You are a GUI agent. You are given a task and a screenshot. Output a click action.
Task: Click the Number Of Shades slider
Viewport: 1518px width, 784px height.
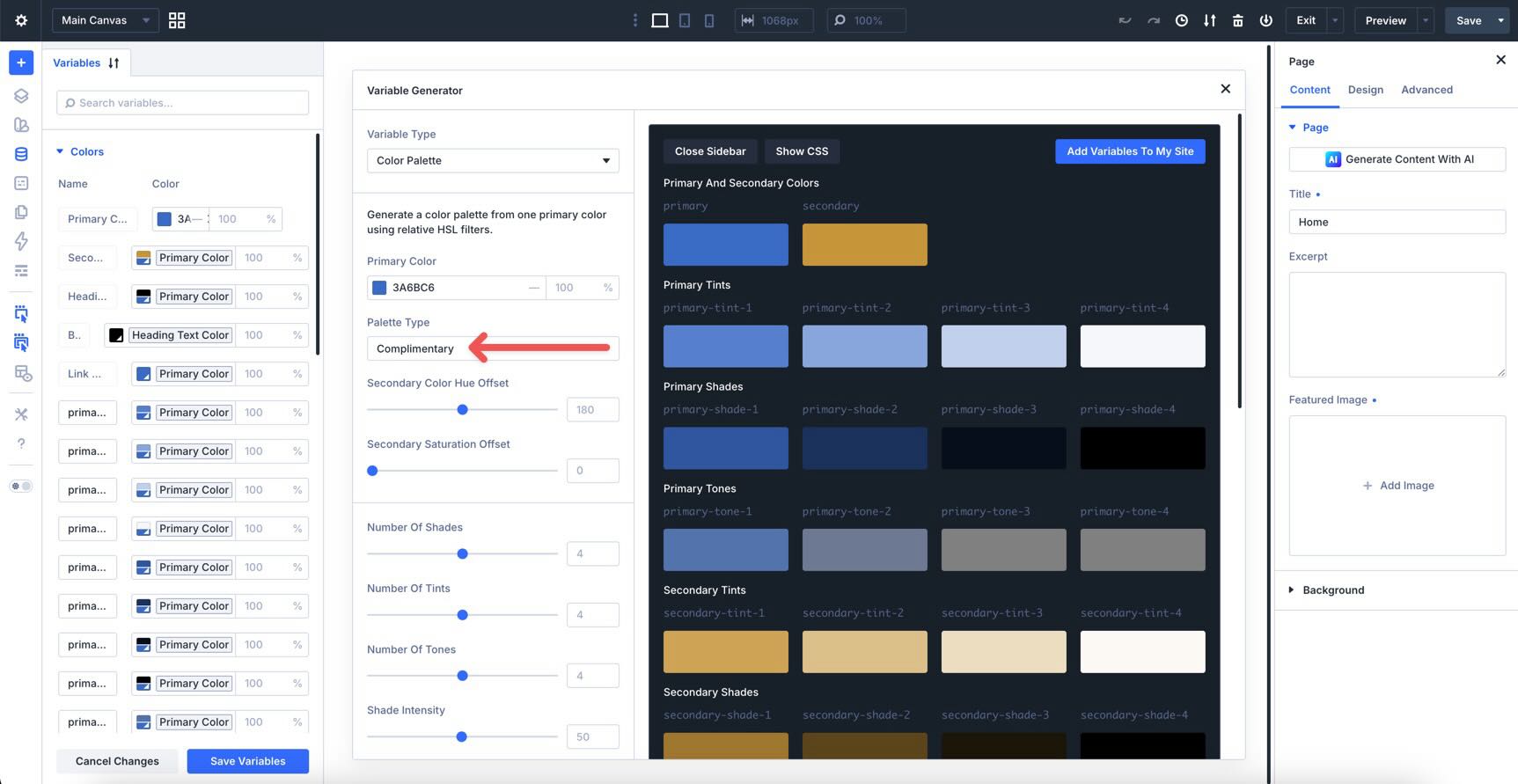pos(462,554)
